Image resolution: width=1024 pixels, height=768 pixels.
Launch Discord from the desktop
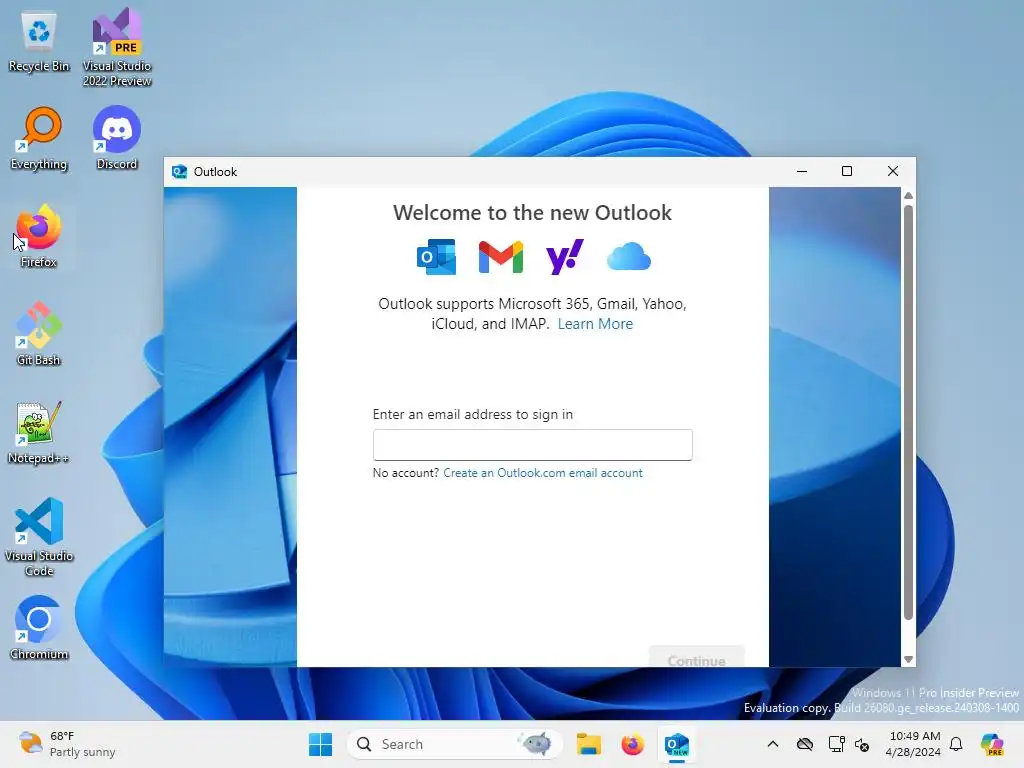point(117,138)
